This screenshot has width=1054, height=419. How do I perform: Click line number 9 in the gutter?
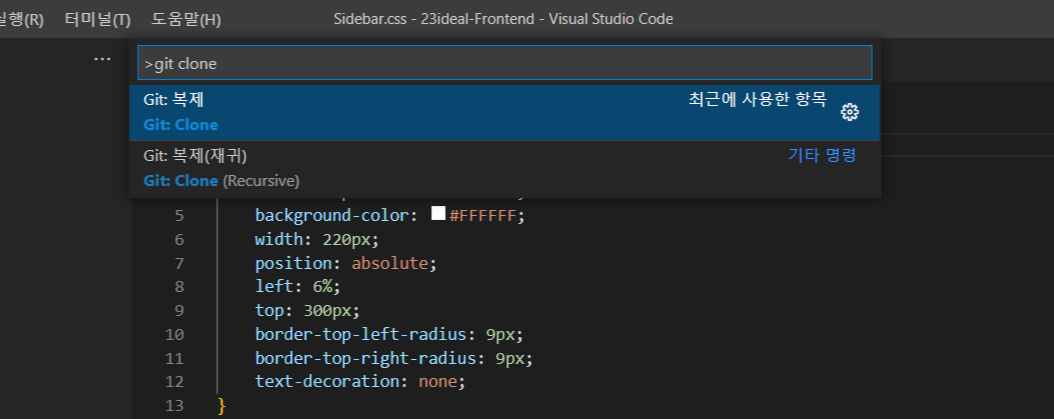point(179,311)
